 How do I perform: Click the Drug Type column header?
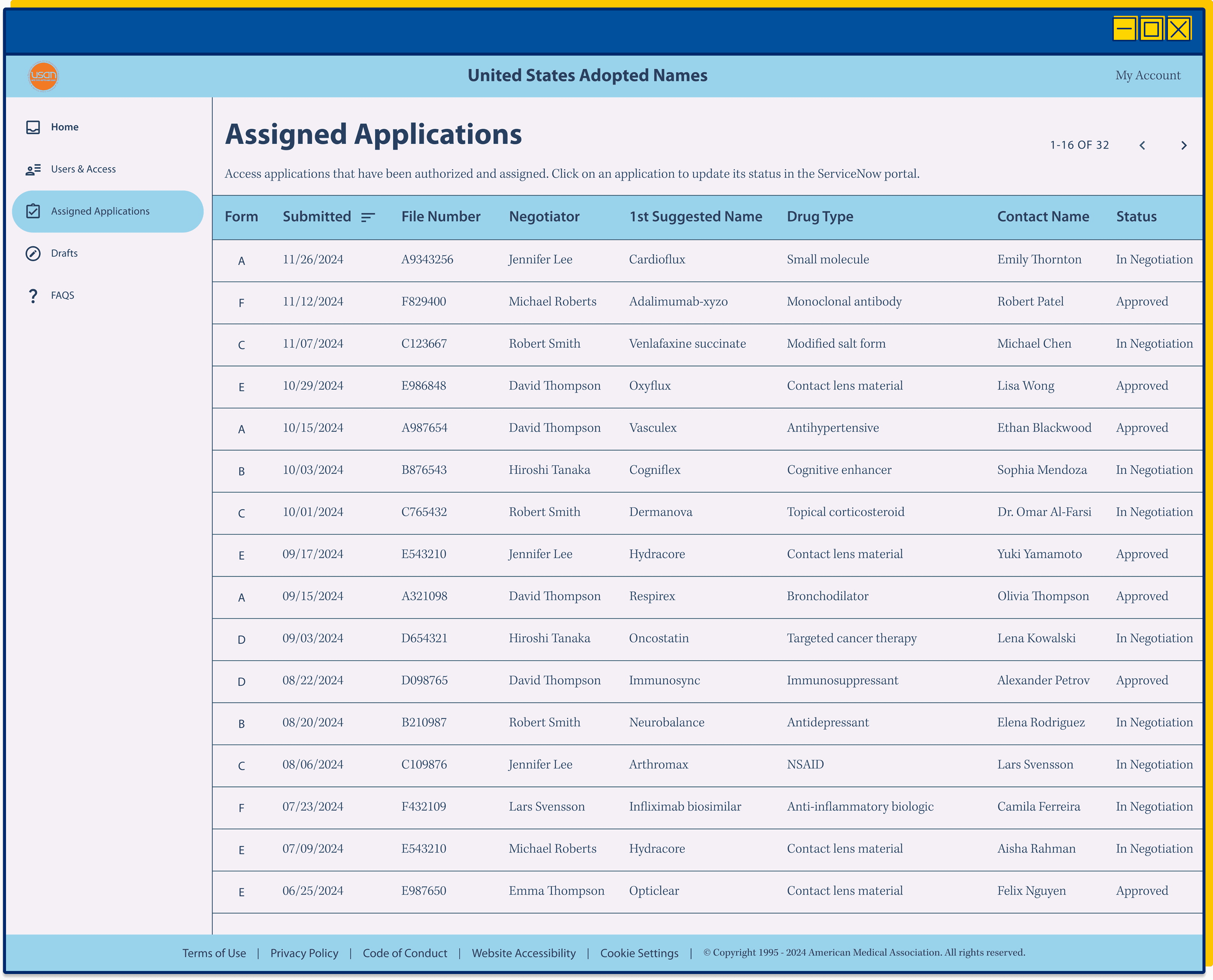[820, 217]
